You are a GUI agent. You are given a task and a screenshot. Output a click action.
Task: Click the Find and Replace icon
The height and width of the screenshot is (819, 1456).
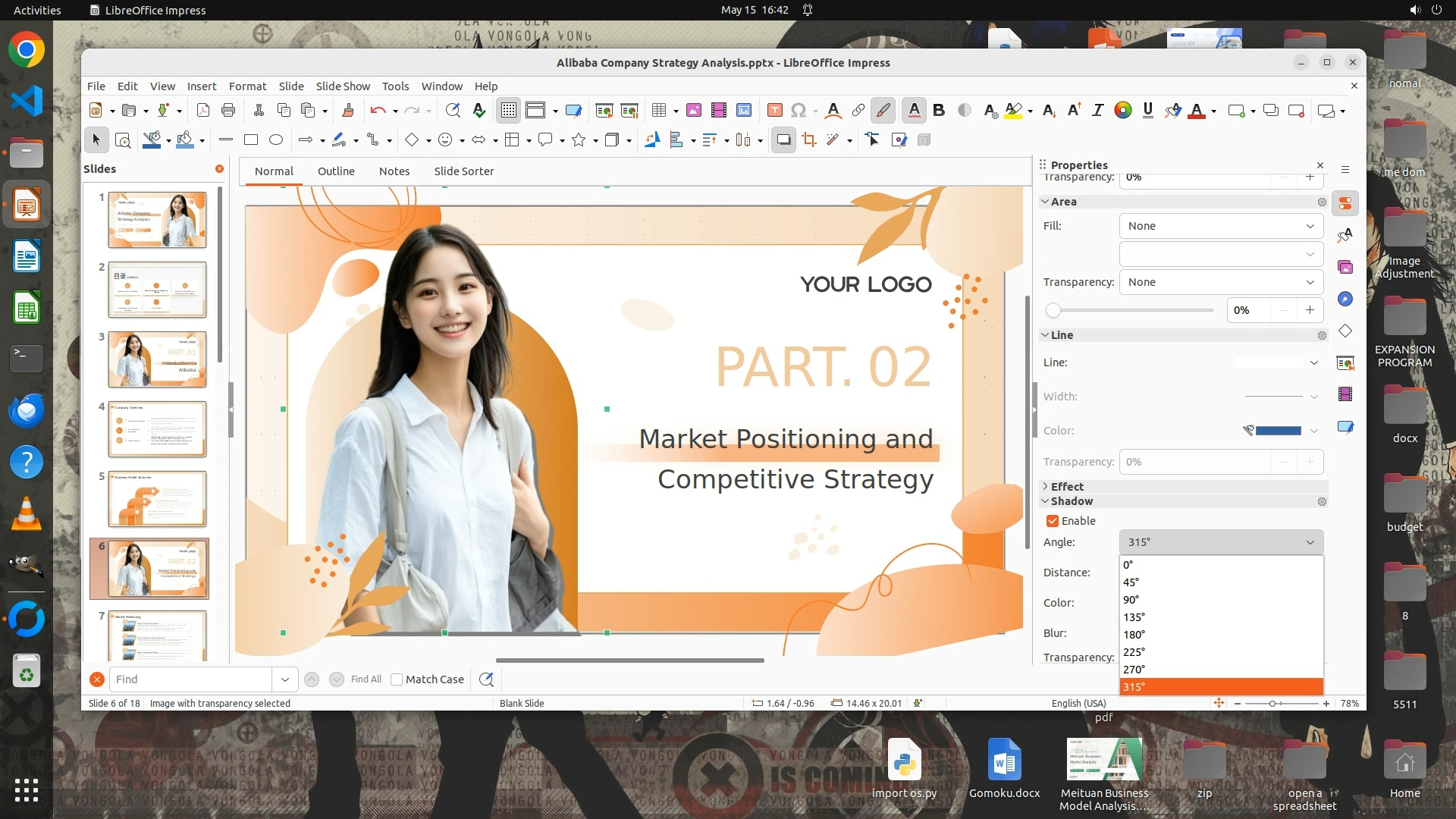(453, 111)
